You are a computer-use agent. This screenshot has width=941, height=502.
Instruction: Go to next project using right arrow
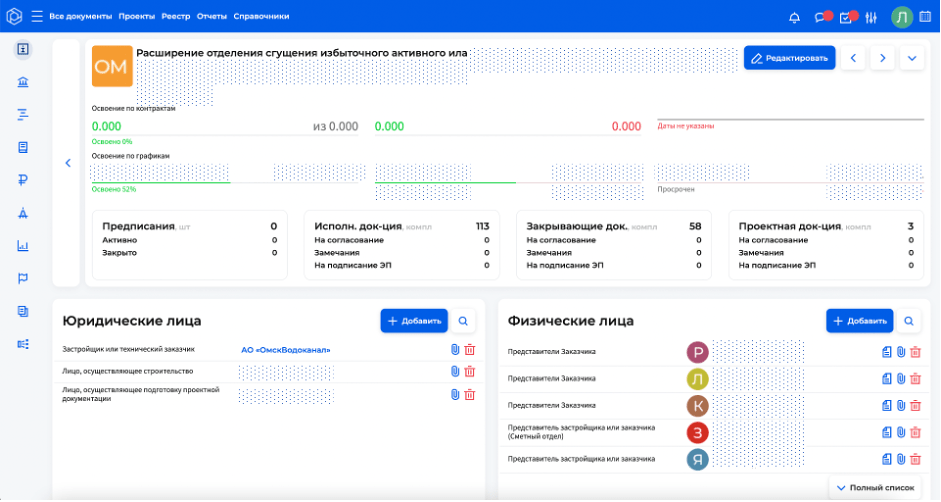tap(881, 58)
